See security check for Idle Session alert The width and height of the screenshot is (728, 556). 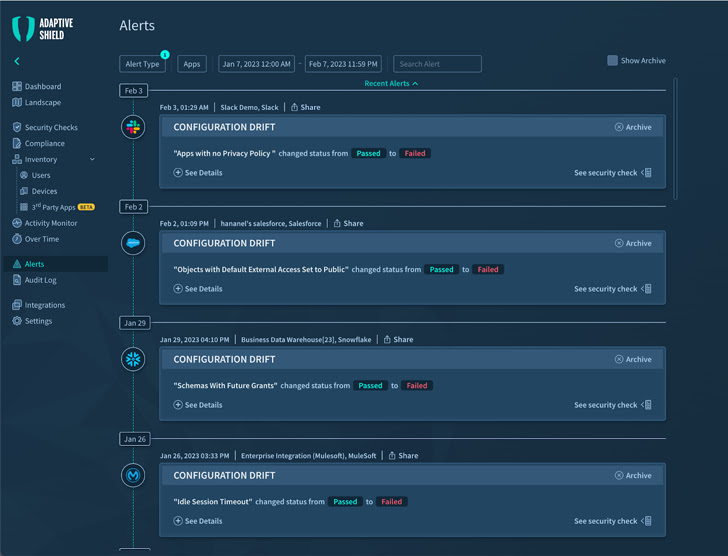613,521
